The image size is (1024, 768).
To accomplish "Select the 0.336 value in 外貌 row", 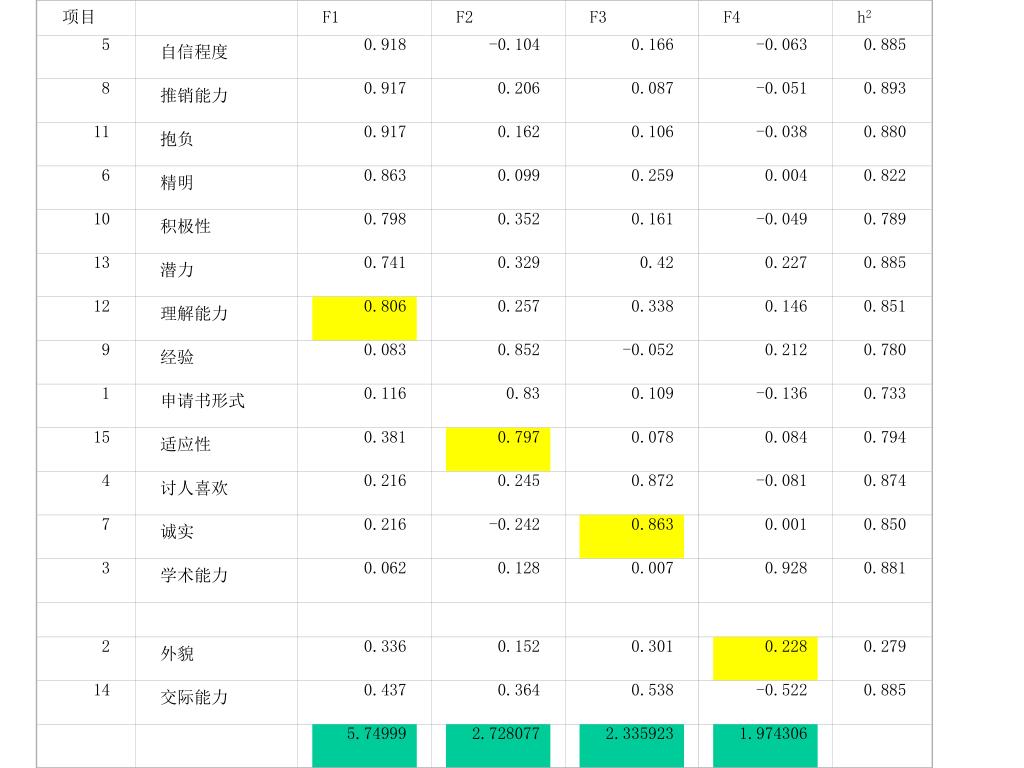I will tap(385, 647).
